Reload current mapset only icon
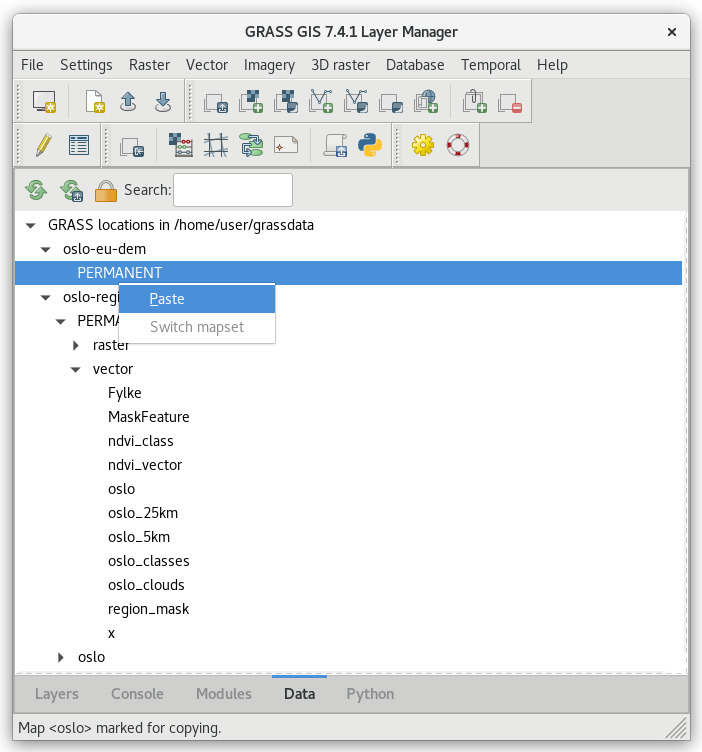This screenshot has width=702, height=752. (x=71, y=190)
